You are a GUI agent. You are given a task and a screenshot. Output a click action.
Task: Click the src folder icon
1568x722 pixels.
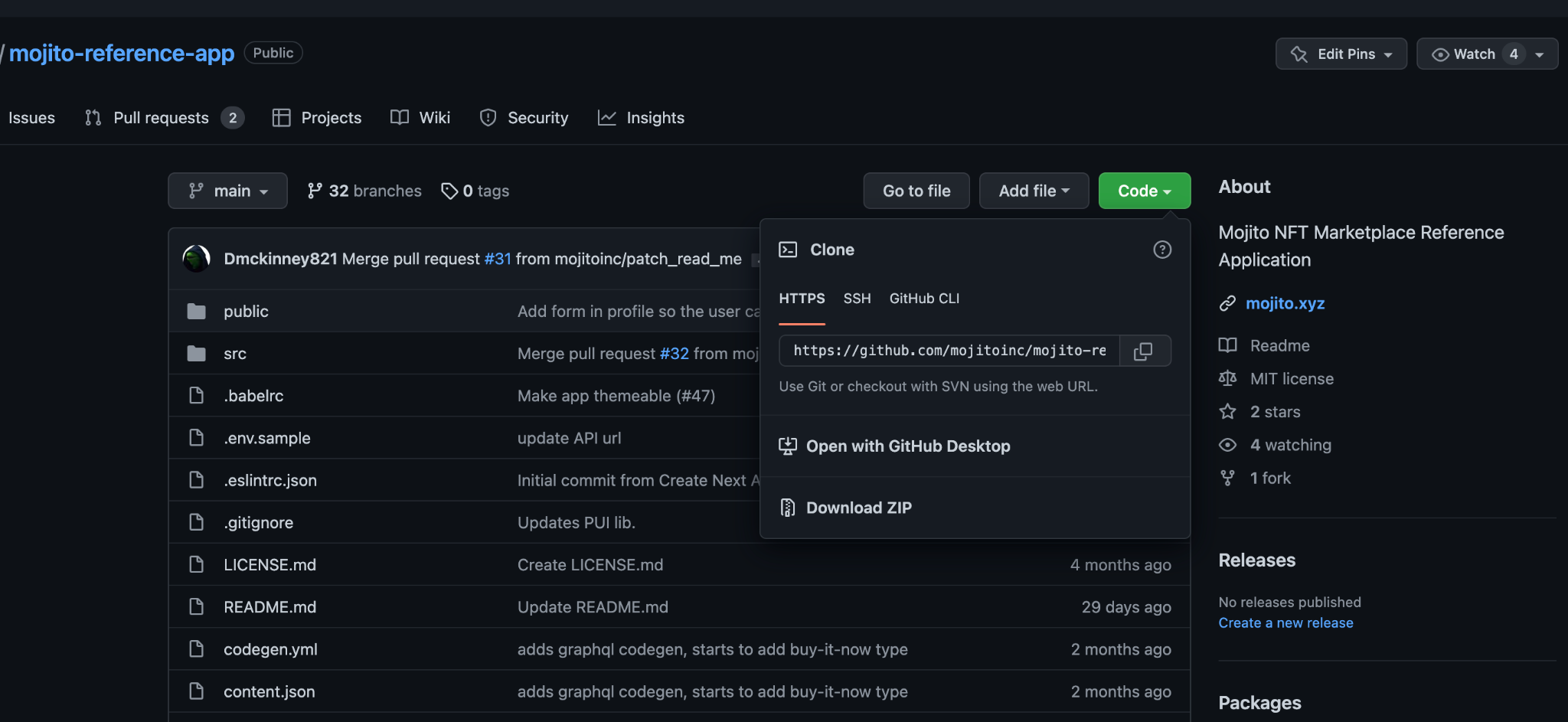(197, 353)
